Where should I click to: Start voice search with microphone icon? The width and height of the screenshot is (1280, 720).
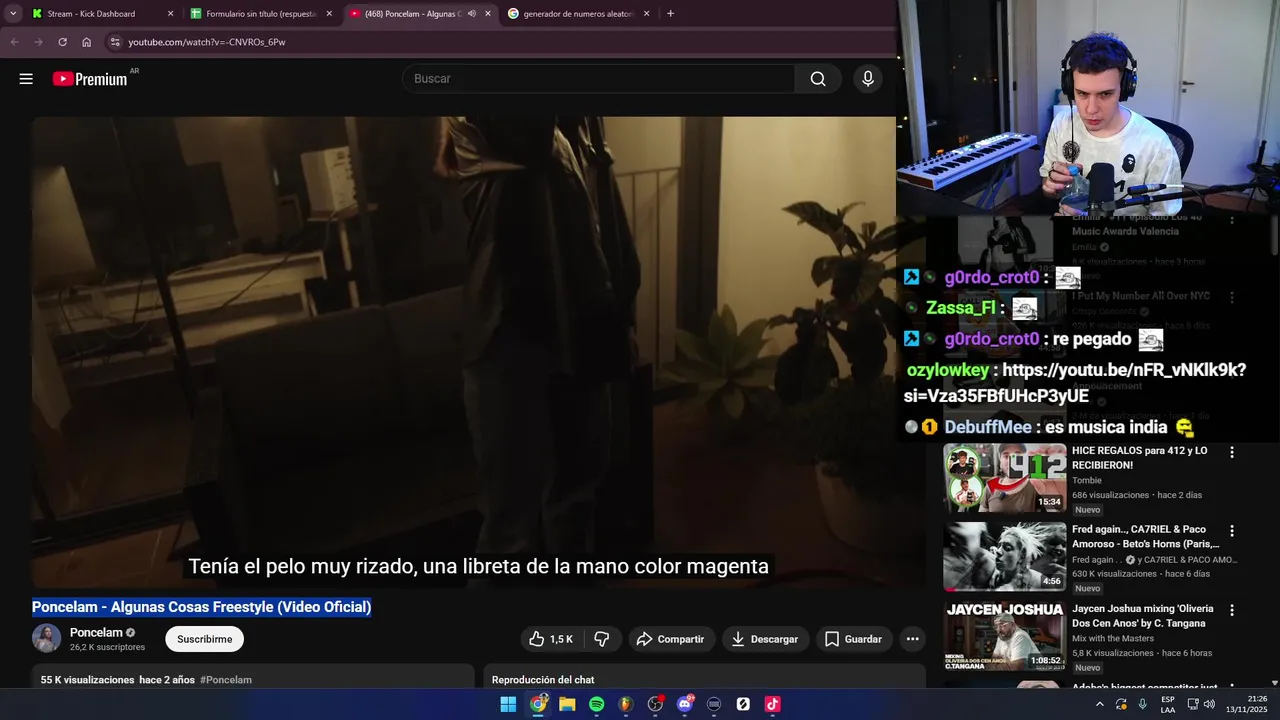pyautogui.click(x=867, y=79)
